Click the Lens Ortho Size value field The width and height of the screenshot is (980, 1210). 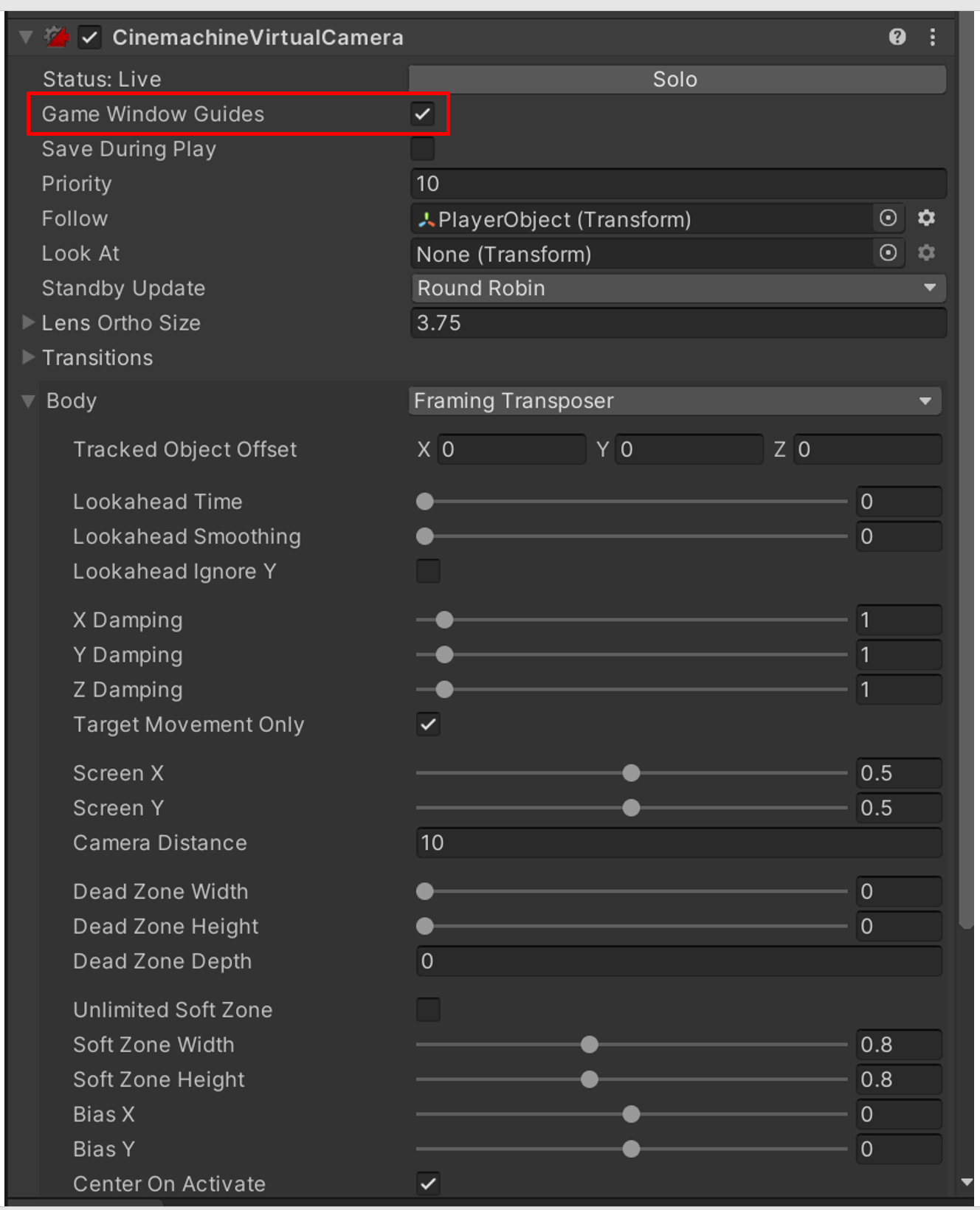(678, 322)
